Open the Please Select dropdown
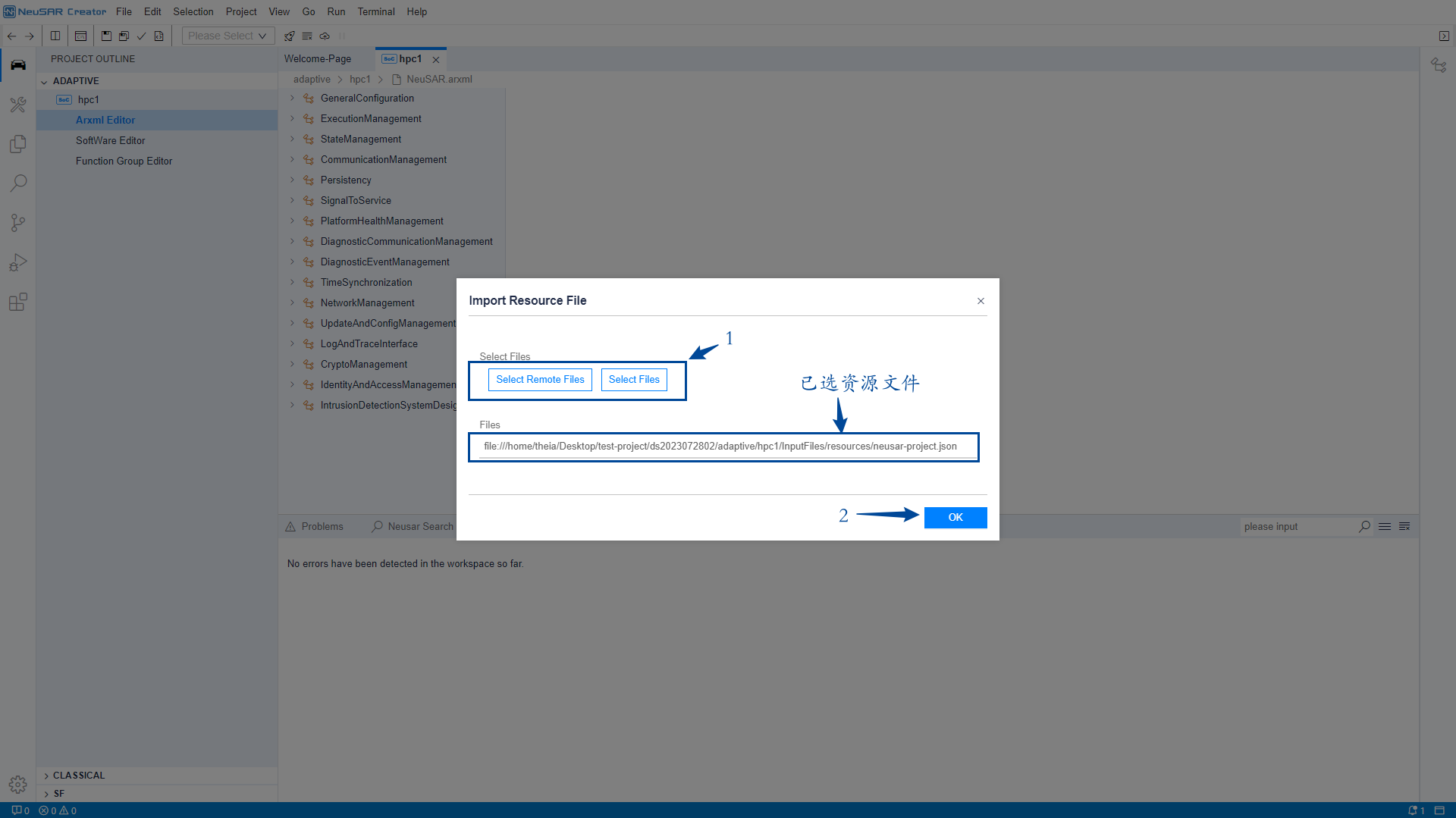This screenshot has width=1456, height=818. click(x=227, y=36)
